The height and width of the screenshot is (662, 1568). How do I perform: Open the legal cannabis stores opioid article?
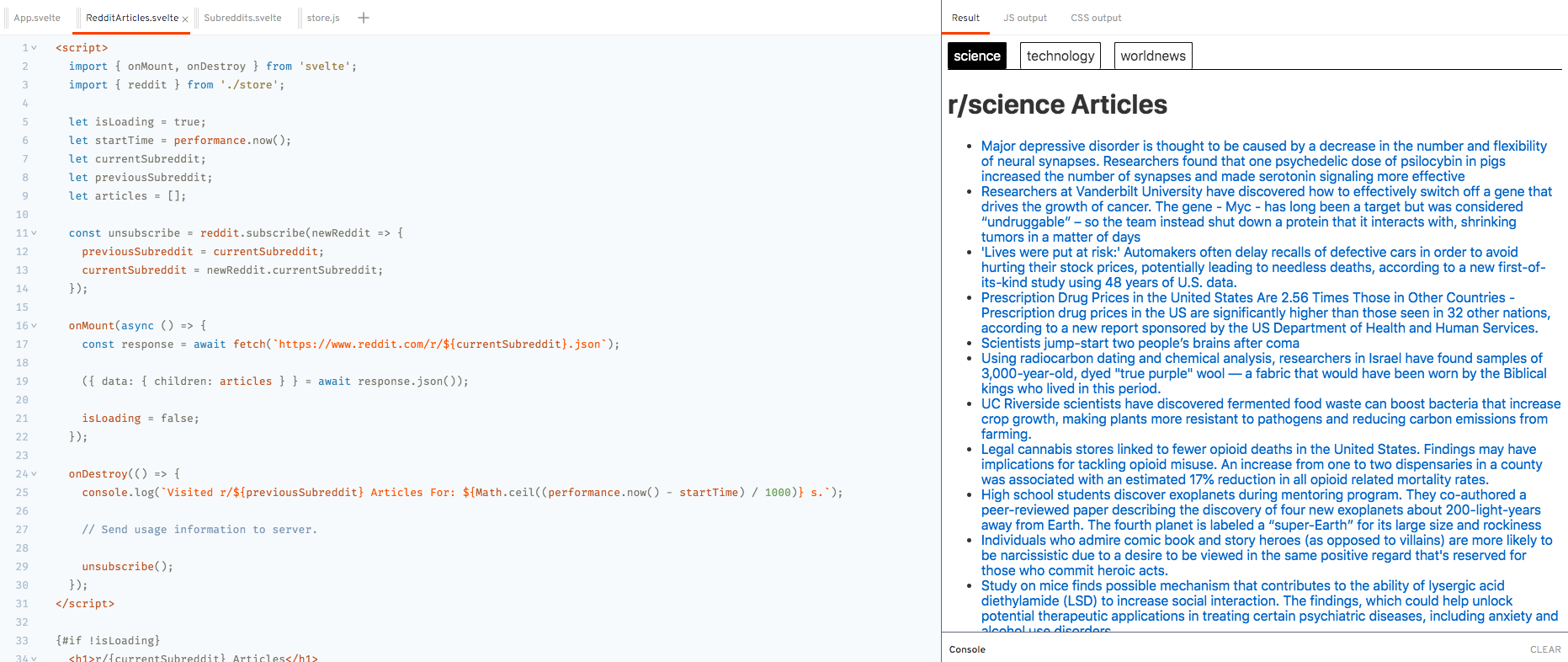[1262, 464]
